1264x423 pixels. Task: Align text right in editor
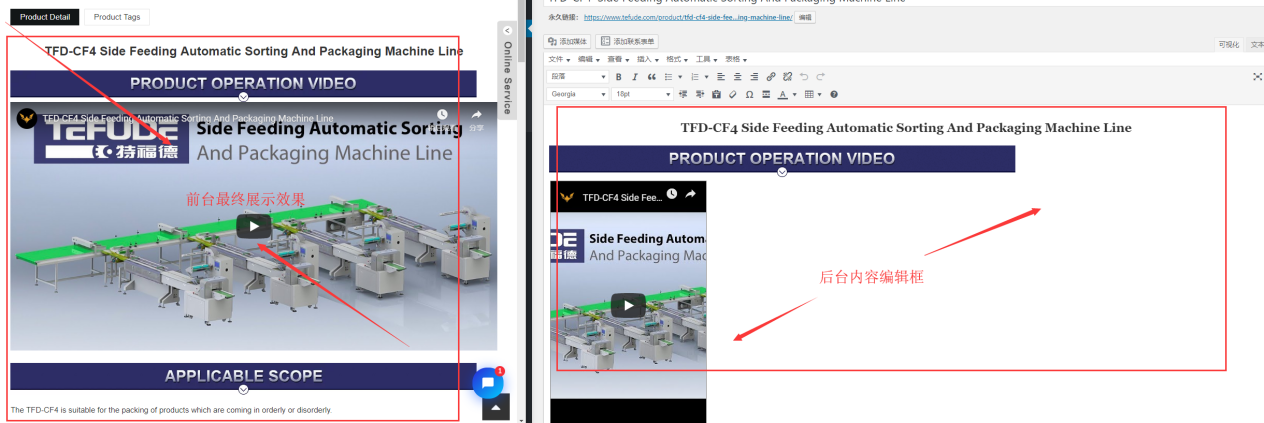[x=754, y=77]
